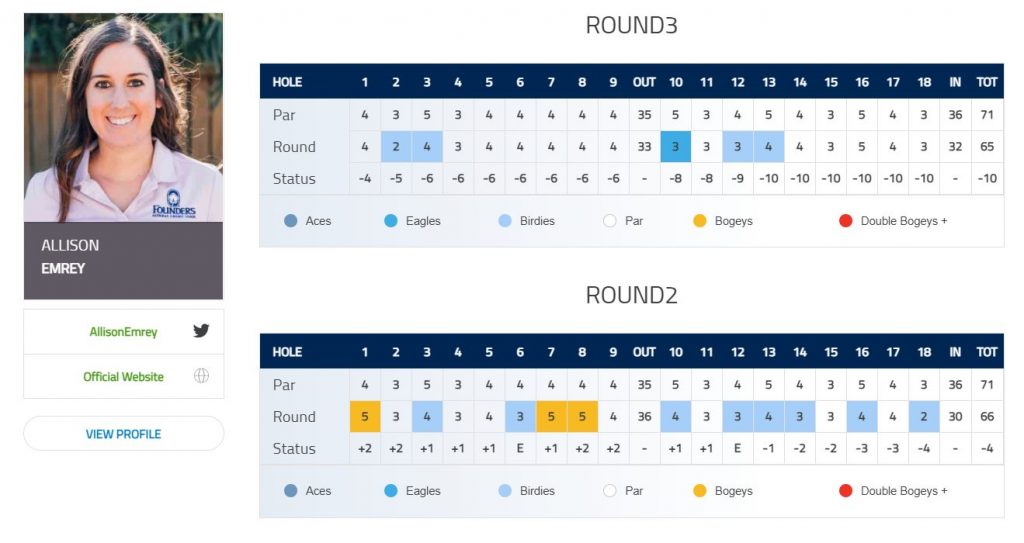1024x543 pixels.
Task: Click Allison Emrey's profile photo
Action: click(x=123, y=117)
